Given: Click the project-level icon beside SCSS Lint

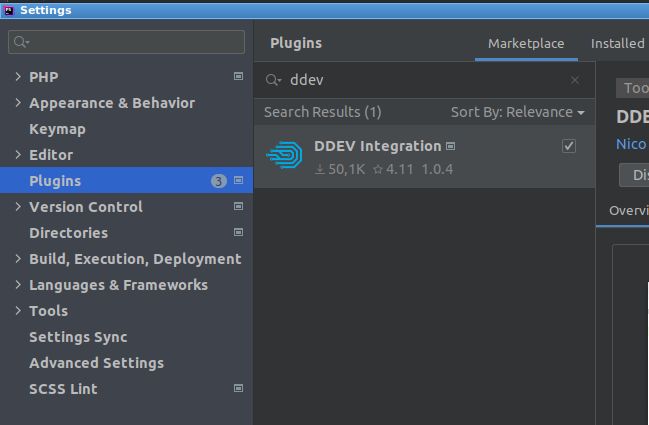Looking at the screenshot, I should coord(238,389).
